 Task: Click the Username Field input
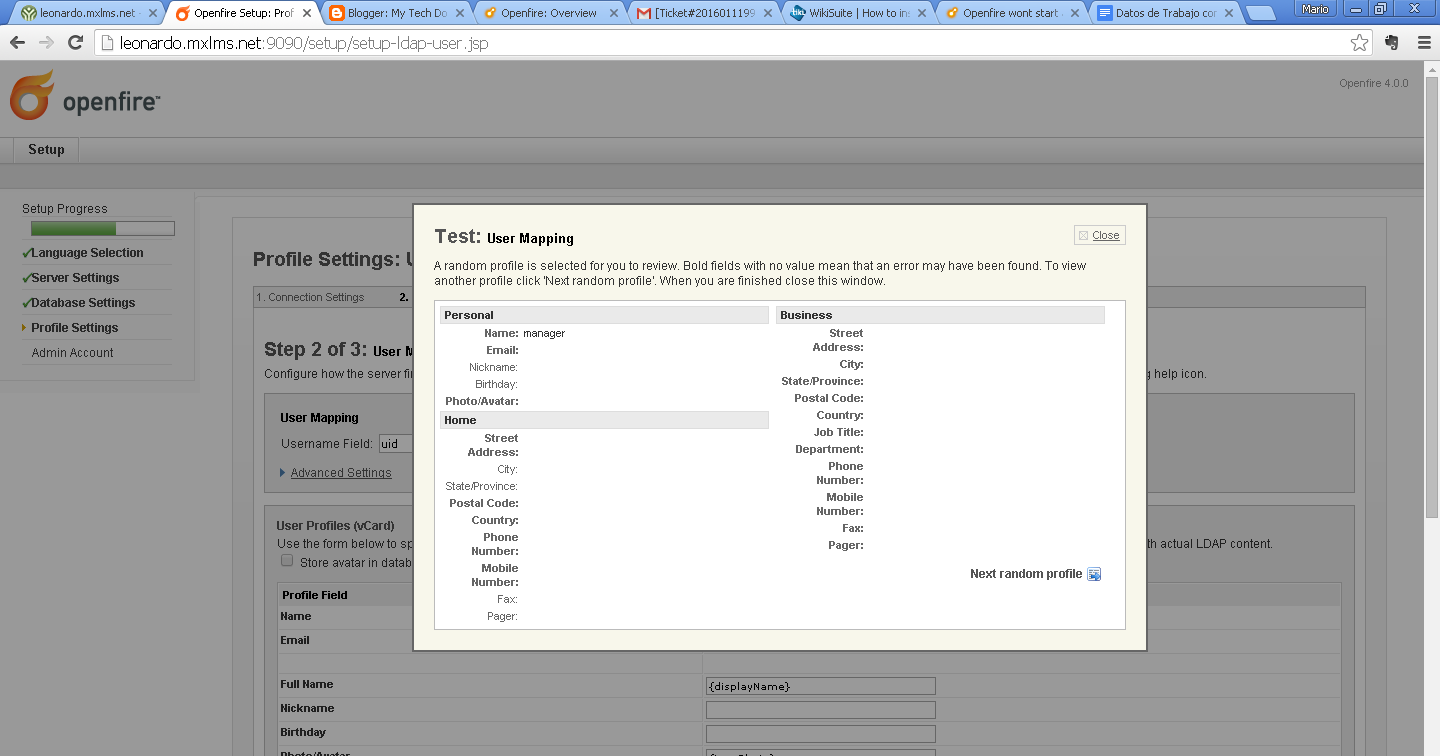pos(396,444)
